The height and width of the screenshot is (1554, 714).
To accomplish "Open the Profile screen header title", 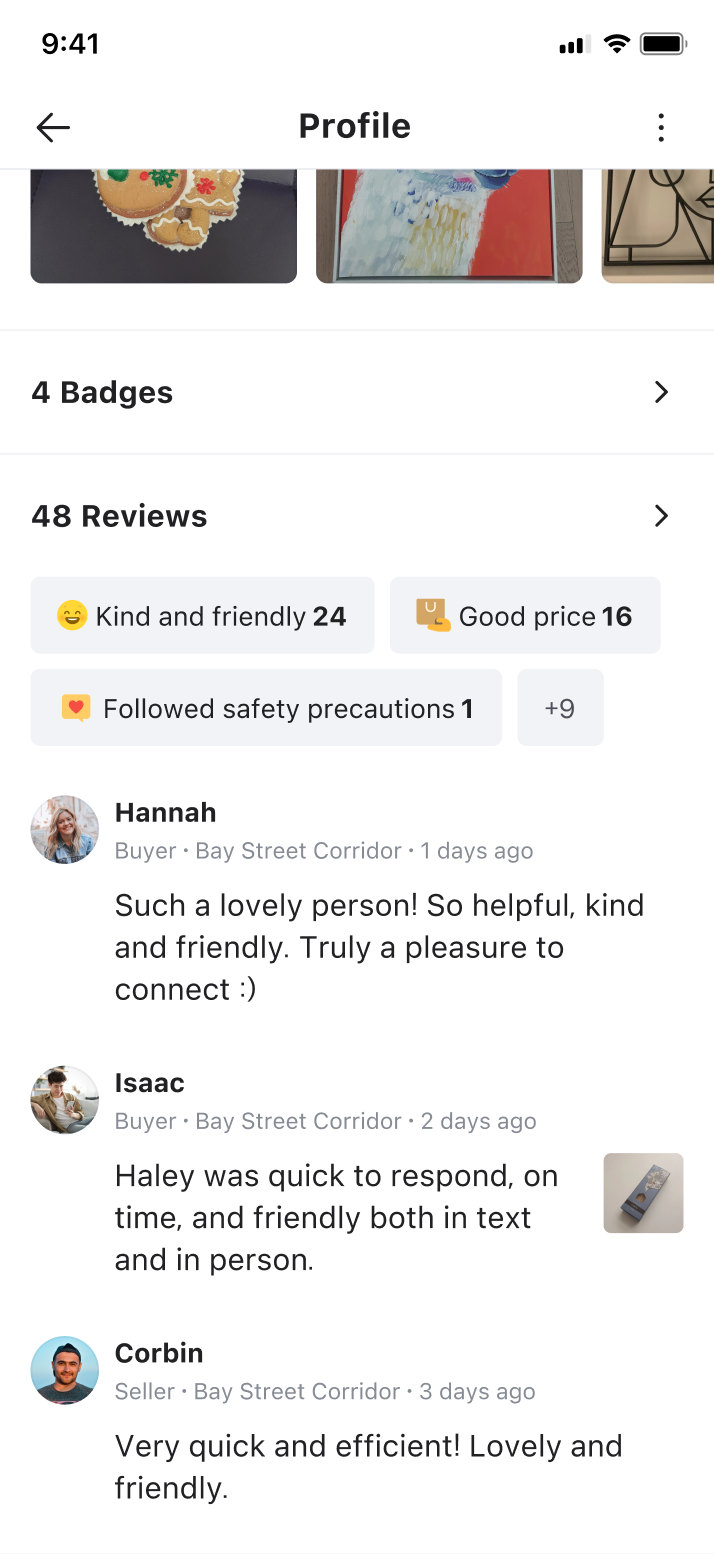I will coord(354,125).
